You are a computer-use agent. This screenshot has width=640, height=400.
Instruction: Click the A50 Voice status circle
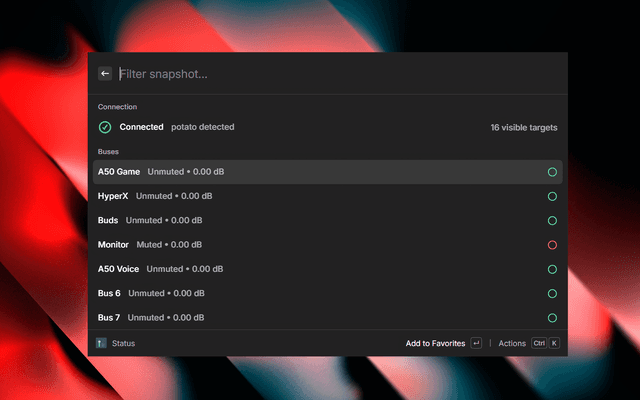pyautogui.click(x=552, y=269)
